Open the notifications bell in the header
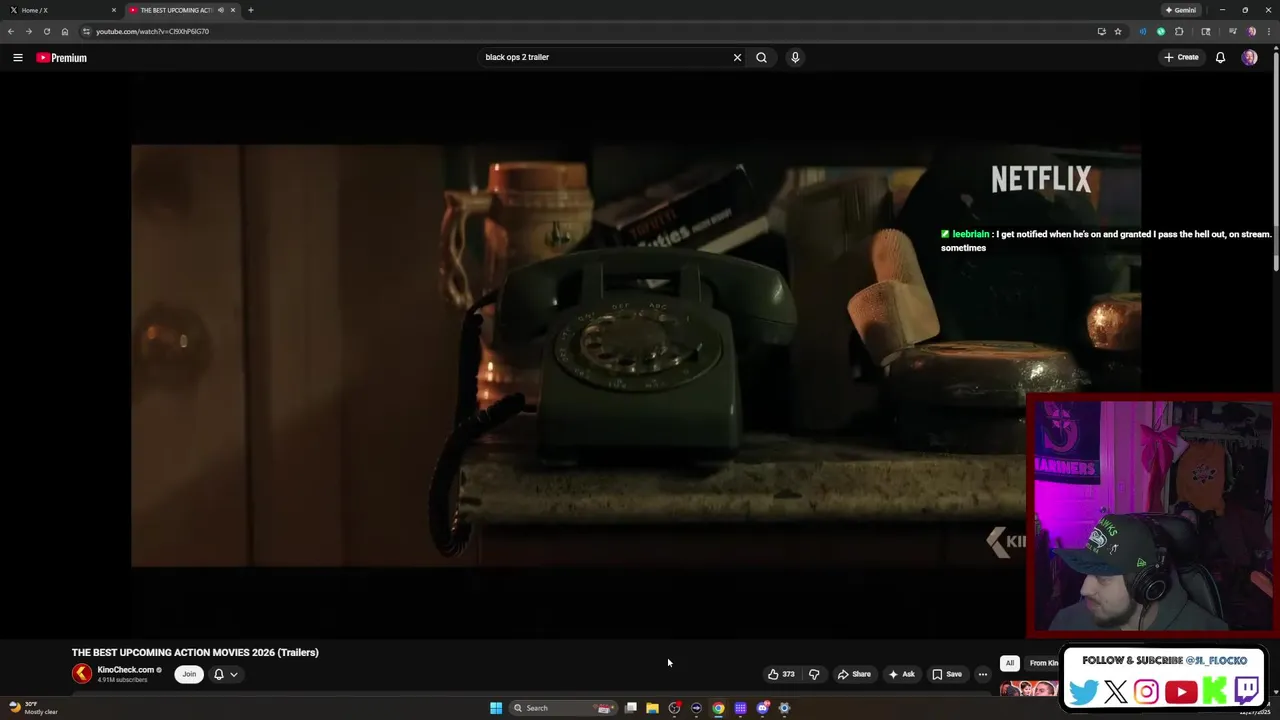 1220,57
